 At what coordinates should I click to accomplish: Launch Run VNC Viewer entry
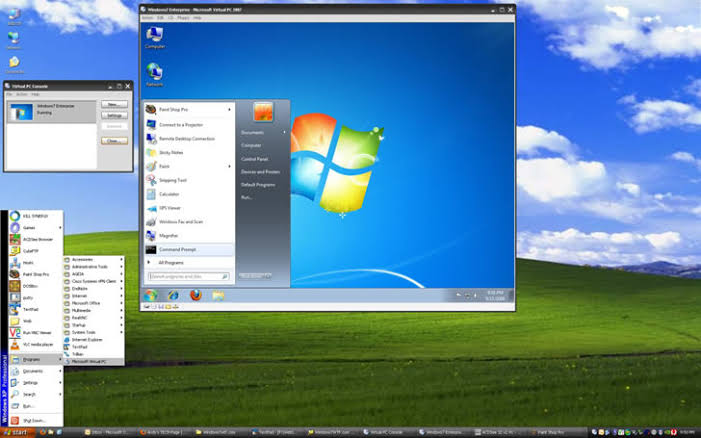(35, 333)
